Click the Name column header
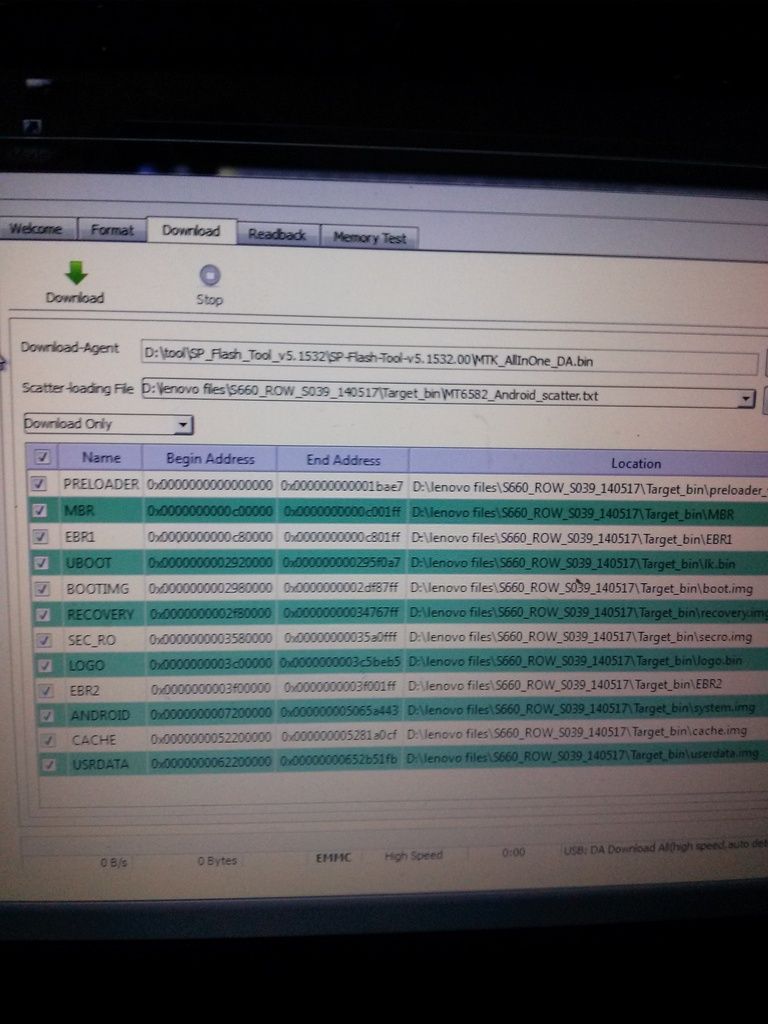Image resolution: width=768 pixels, height=1024 pixels. click(101, 458)
